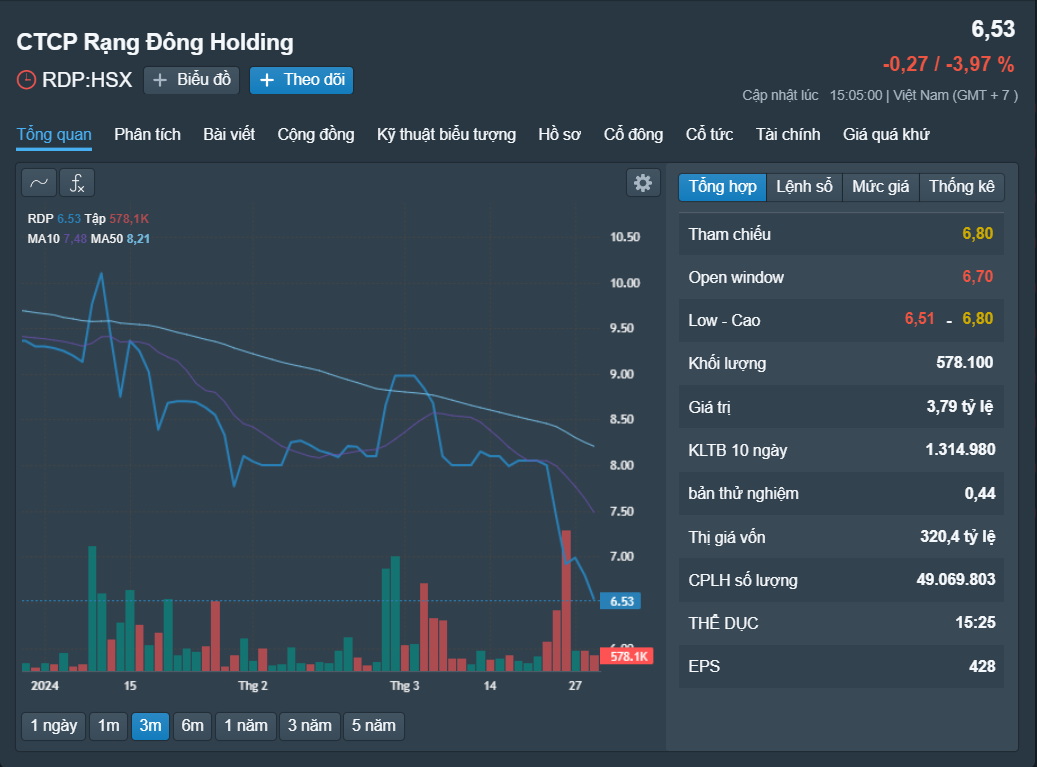Viewport: 1037px width, 767px height.
Task: Click the red clock icon beside RDP:HSX
Action: click(26, 80)
